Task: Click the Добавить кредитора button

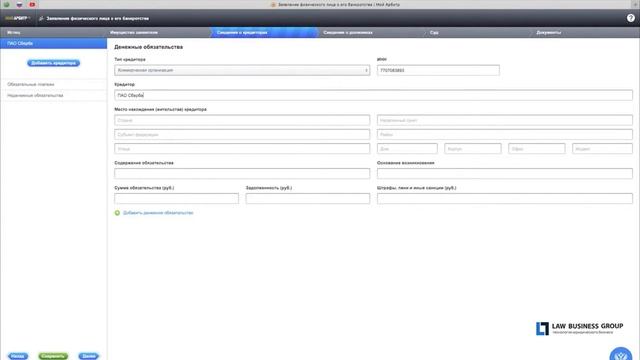Action: point(53,63)
